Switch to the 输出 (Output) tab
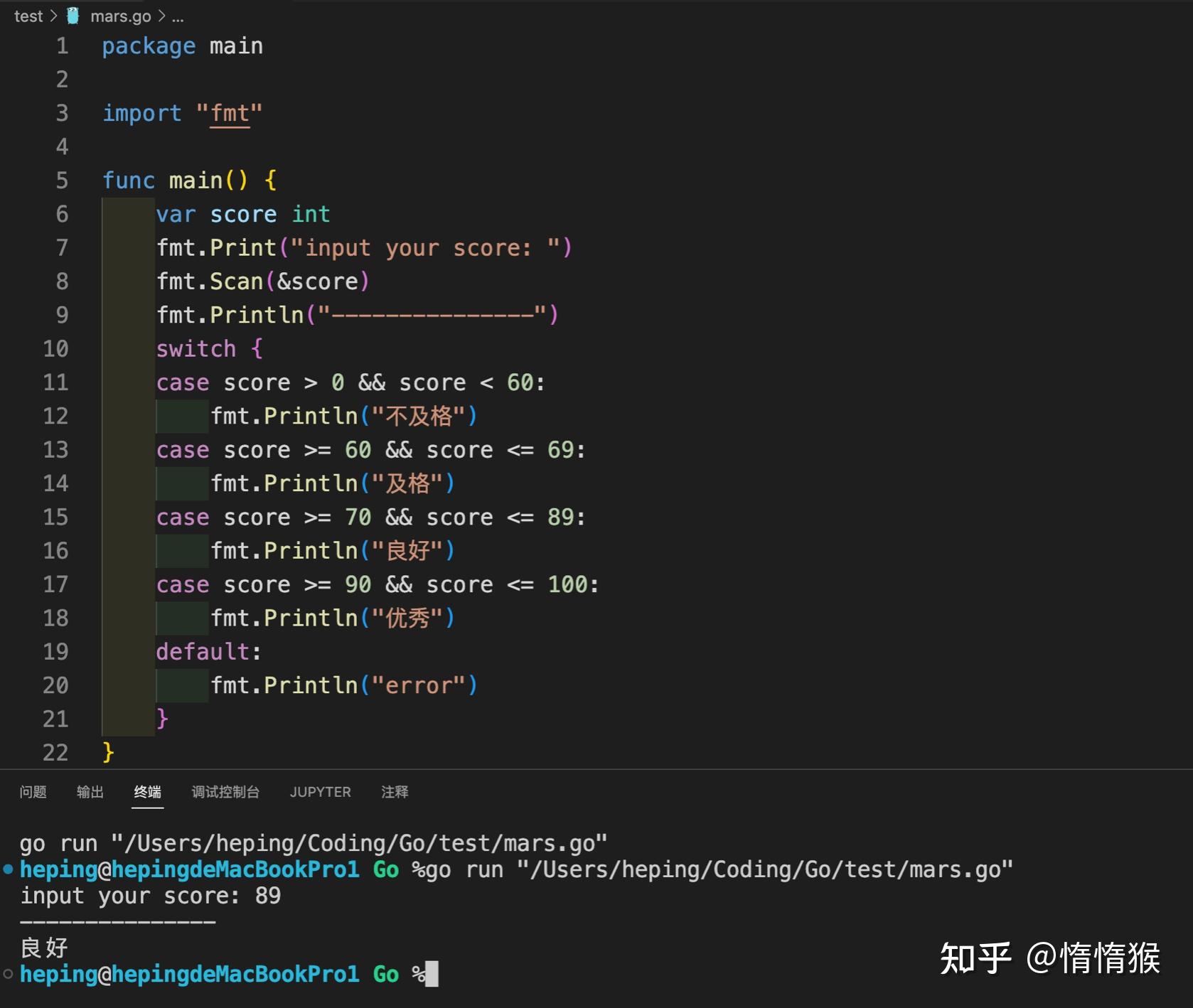The height and width of the screenshot is (1008, 1193). pyautogui.click(x=90, y=792)
